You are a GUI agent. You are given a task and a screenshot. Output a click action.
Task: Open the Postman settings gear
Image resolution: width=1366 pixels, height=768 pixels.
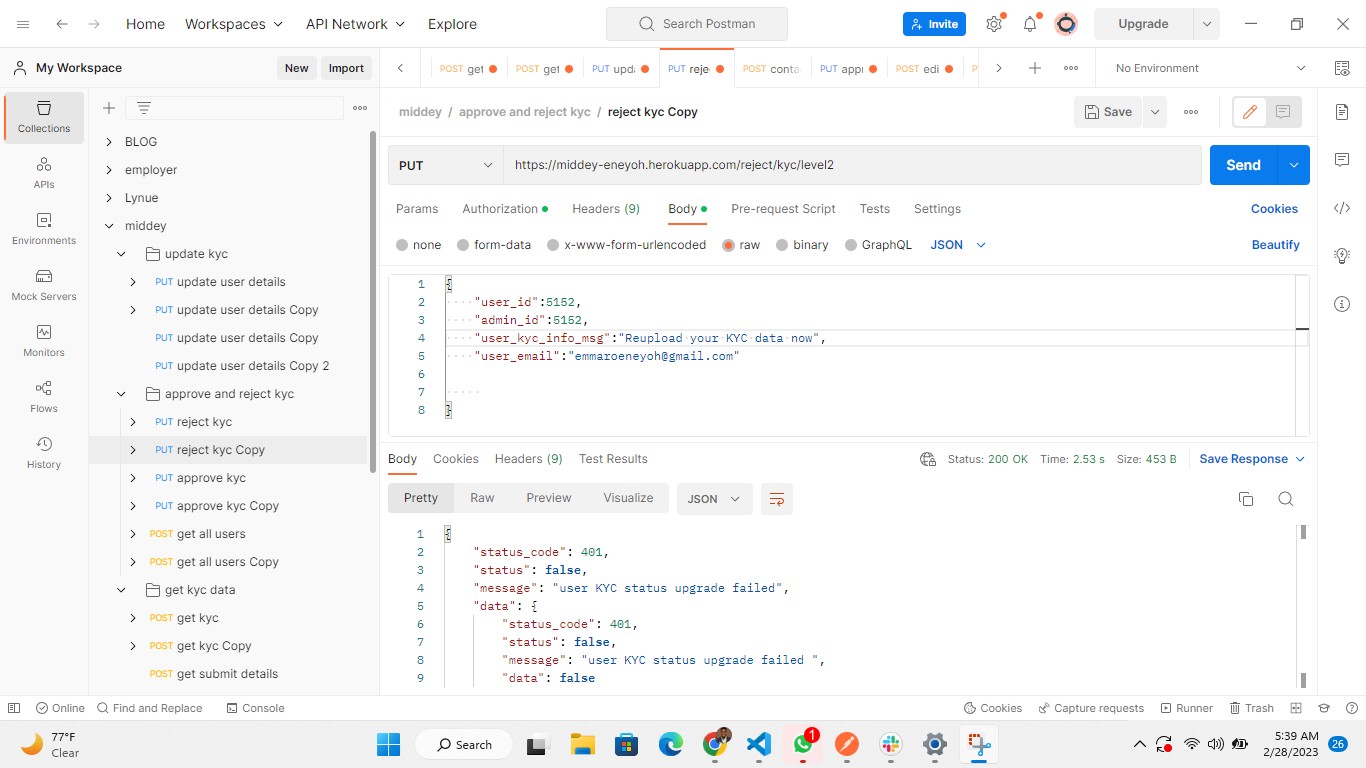994,24
